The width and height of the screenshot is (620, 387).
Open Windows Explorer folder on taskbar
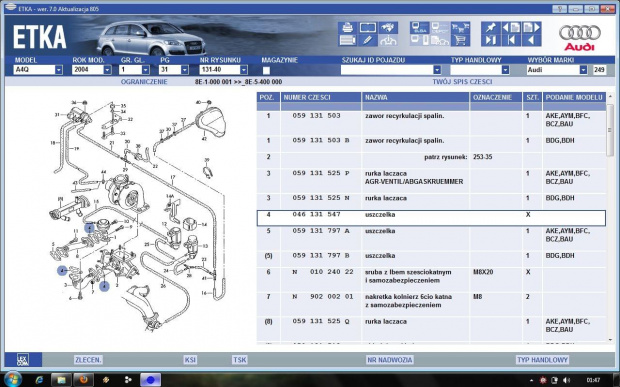click(61, 380)
